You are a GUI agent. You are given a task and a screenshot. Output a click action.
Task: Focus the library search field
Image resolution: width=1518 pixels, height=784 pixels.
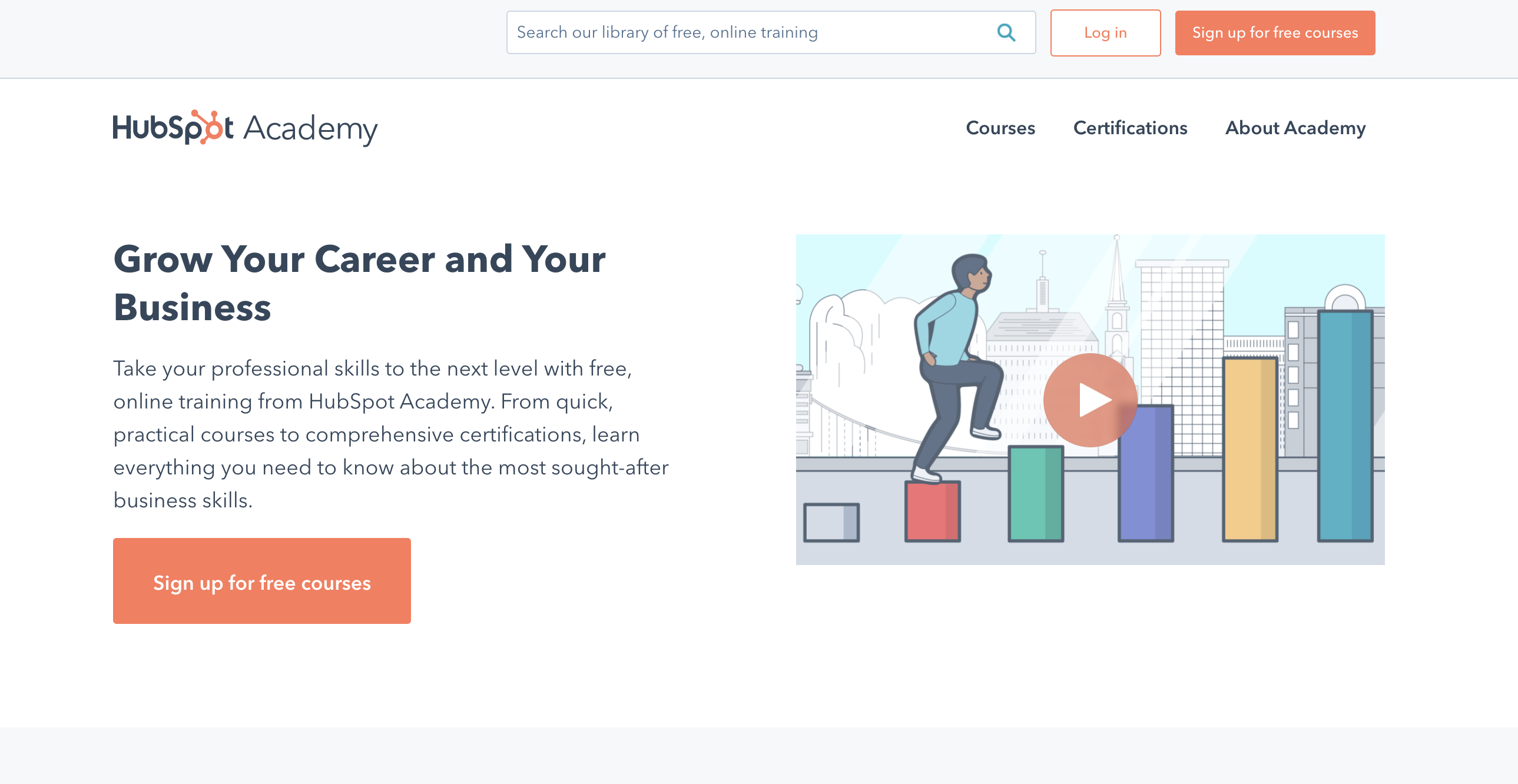coord(771,32)
